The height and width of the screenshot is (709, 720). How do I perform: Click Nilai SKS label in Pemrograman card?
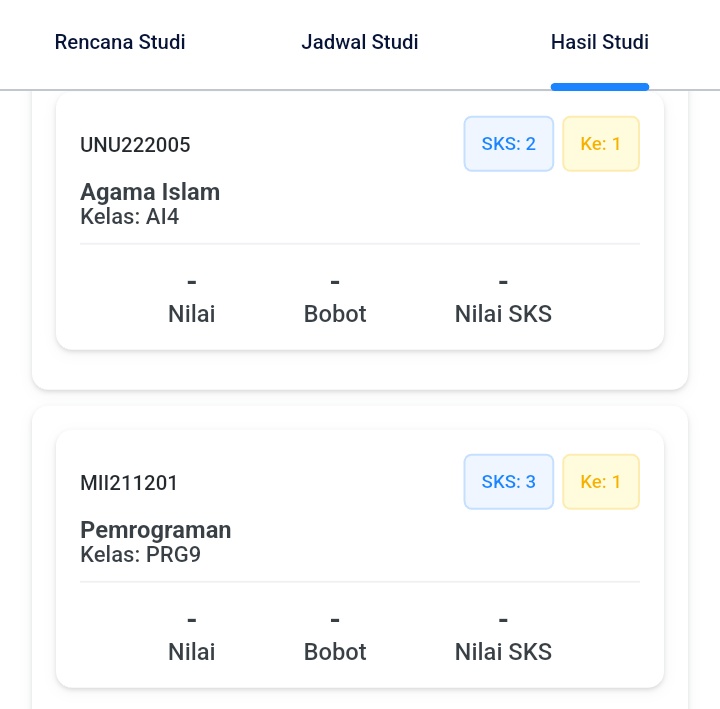[x=503, y=652]
